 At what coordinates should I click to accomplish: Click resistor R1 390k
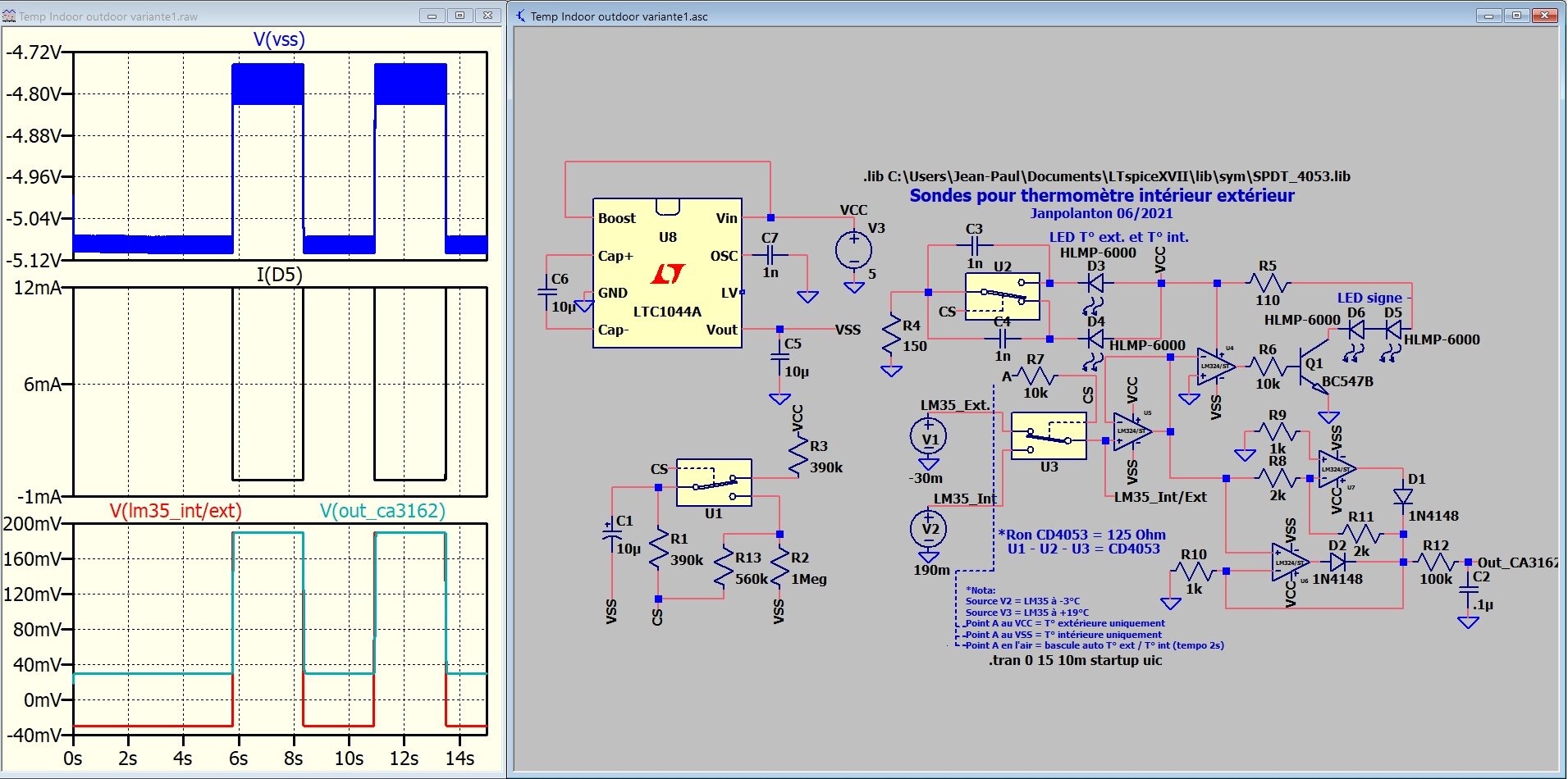pos(658,548)
